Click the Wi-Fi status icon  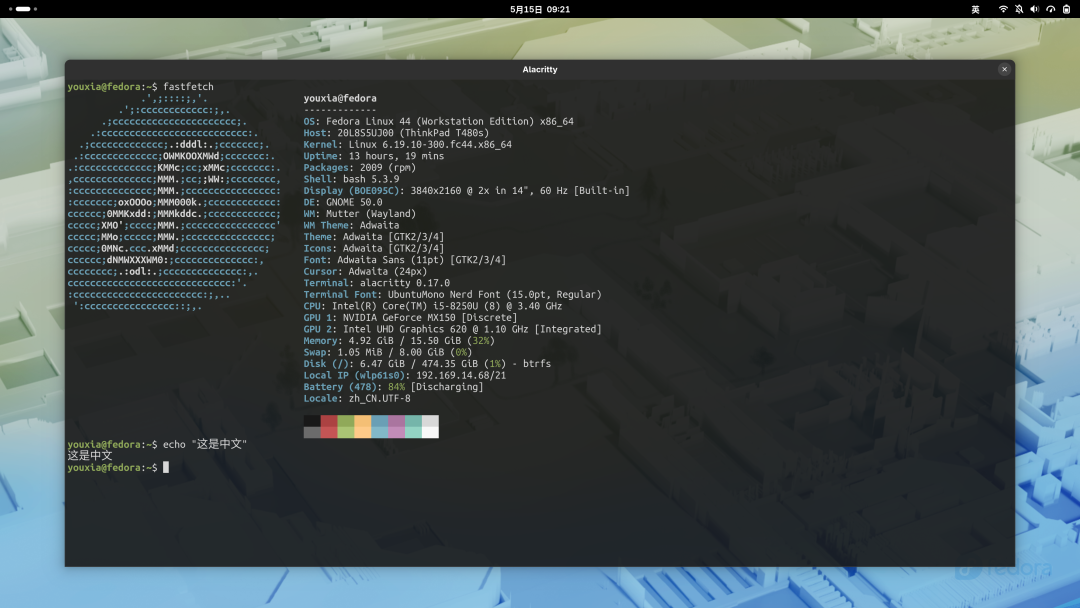(1003, 9)
